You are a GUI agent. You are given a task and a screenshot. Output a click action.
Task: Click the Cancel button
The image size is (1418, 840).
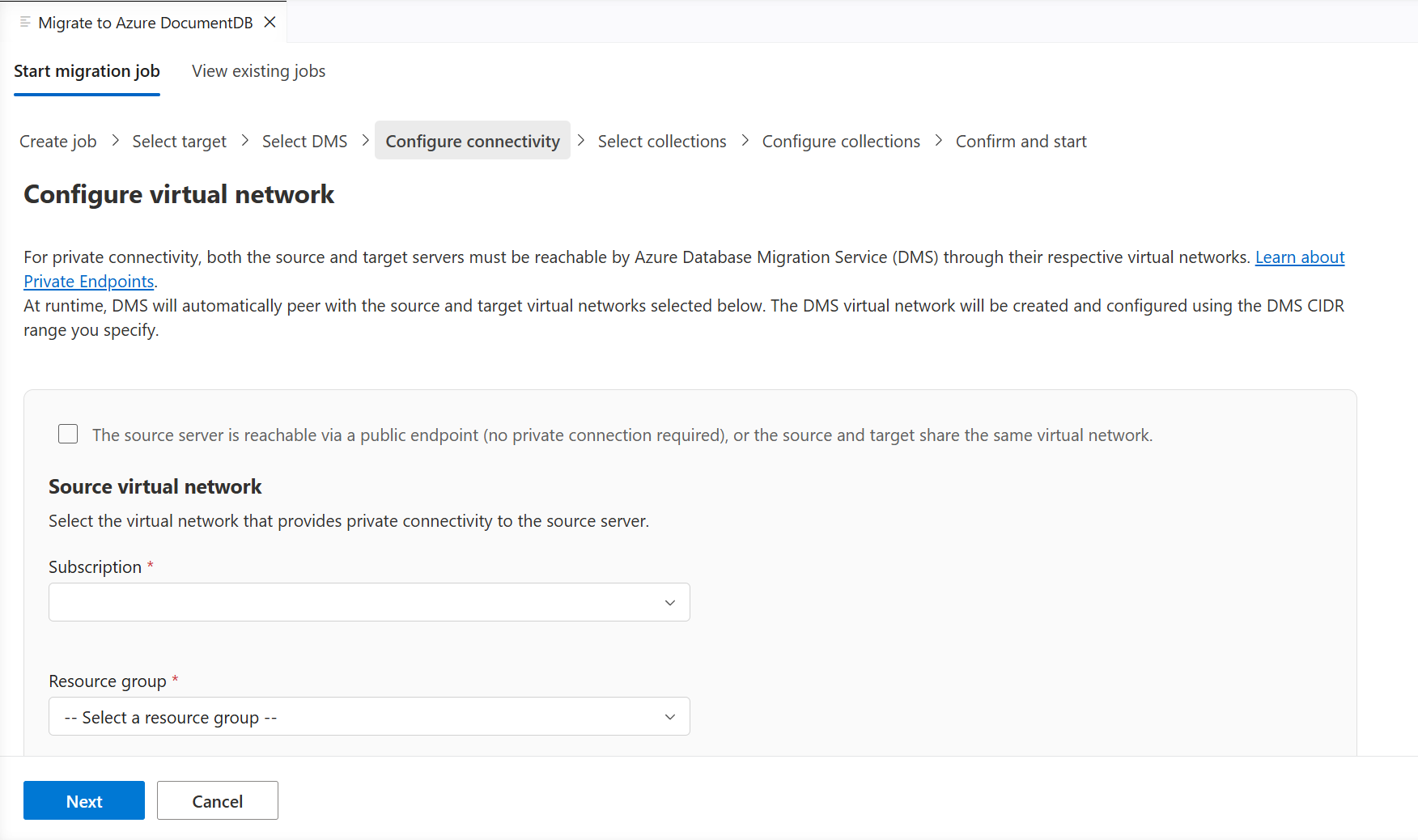pyautogui.click(x=218, y=800)
